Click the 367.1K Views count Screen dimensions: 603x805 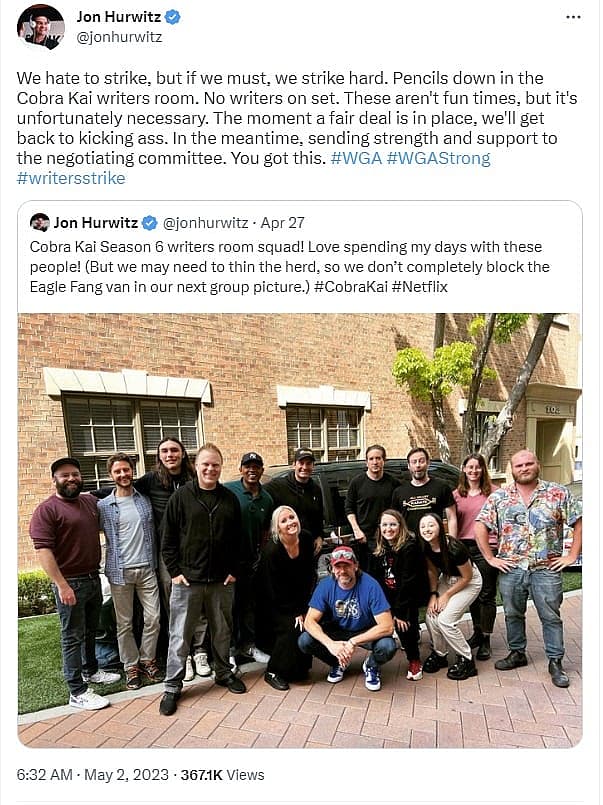pyautogui.click(x=222, y=775)
